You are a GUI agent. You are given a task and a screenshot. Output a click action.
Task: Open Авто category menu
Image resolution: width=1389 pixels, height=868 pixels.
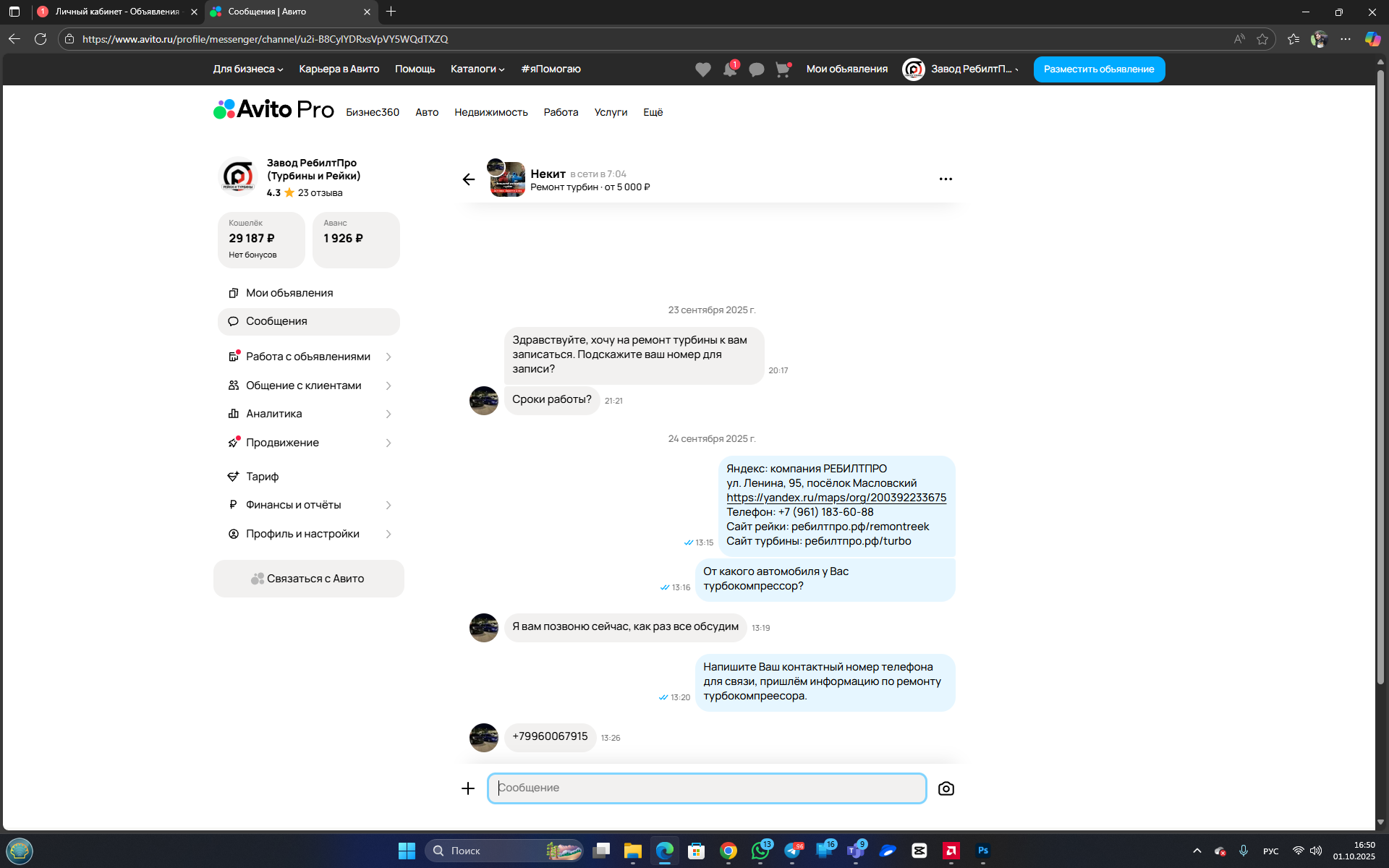427,112
